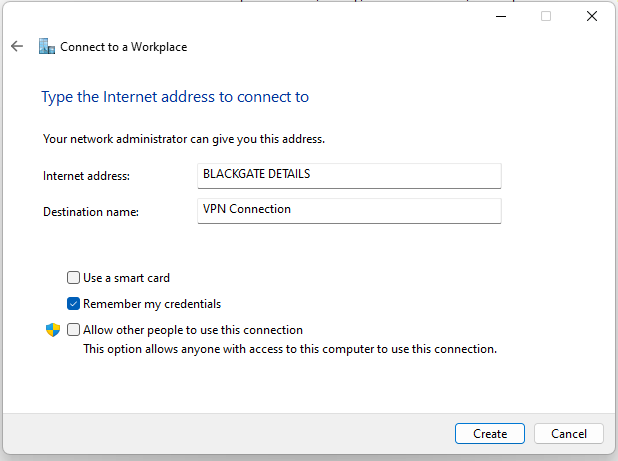Screen dimensions: 618x461
Task: Click the Use a smart card label text
Action: (x=127, y=278)
